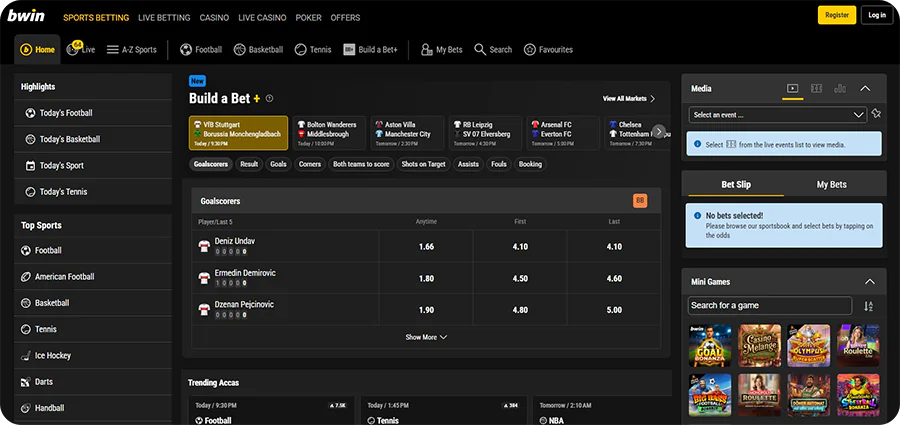Open Favourites star icon

(530, 49)
